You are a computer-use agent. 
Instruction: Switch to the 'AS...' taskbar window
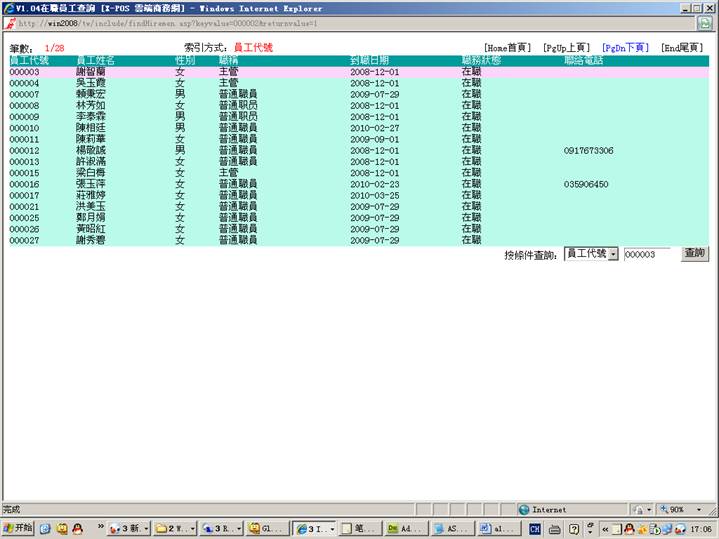(x=450, y=527)
